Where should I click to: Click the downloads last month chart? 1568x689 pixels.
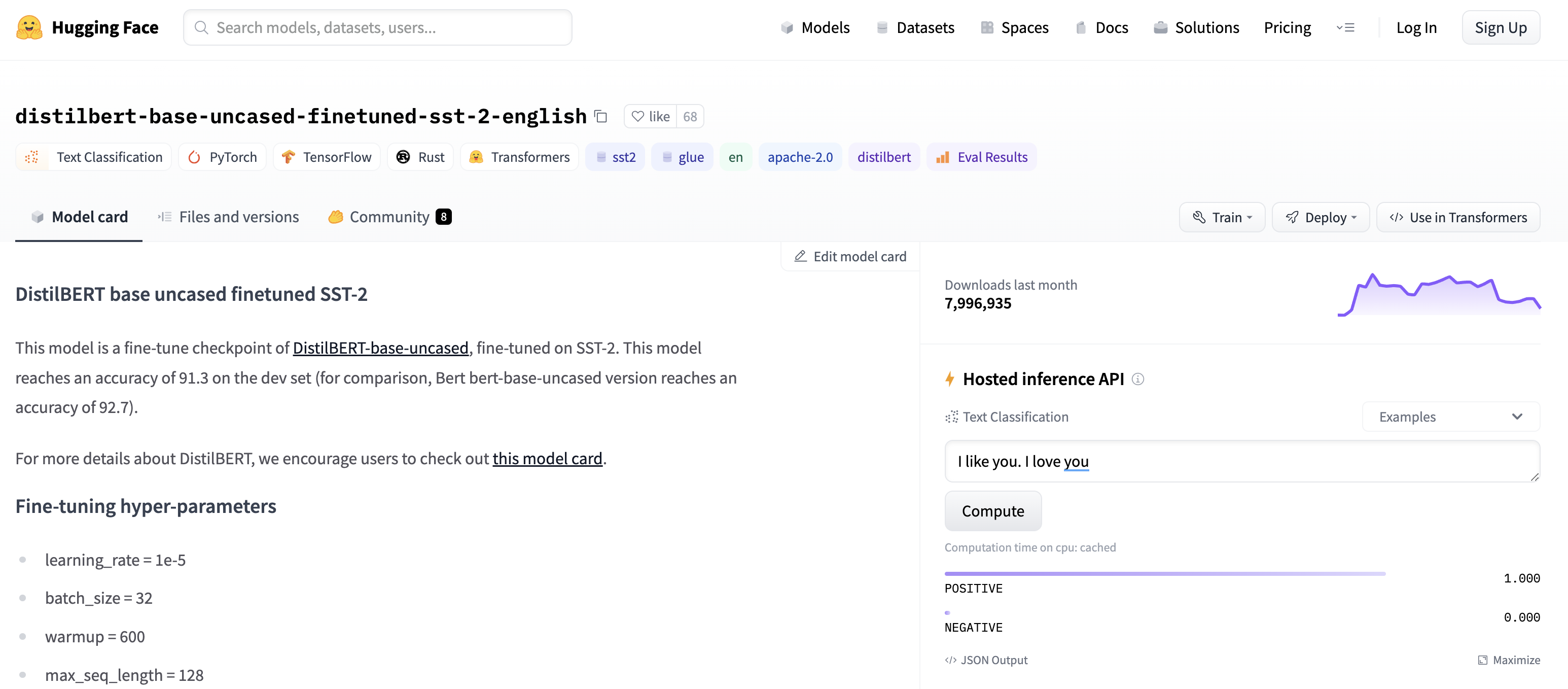1439,295
